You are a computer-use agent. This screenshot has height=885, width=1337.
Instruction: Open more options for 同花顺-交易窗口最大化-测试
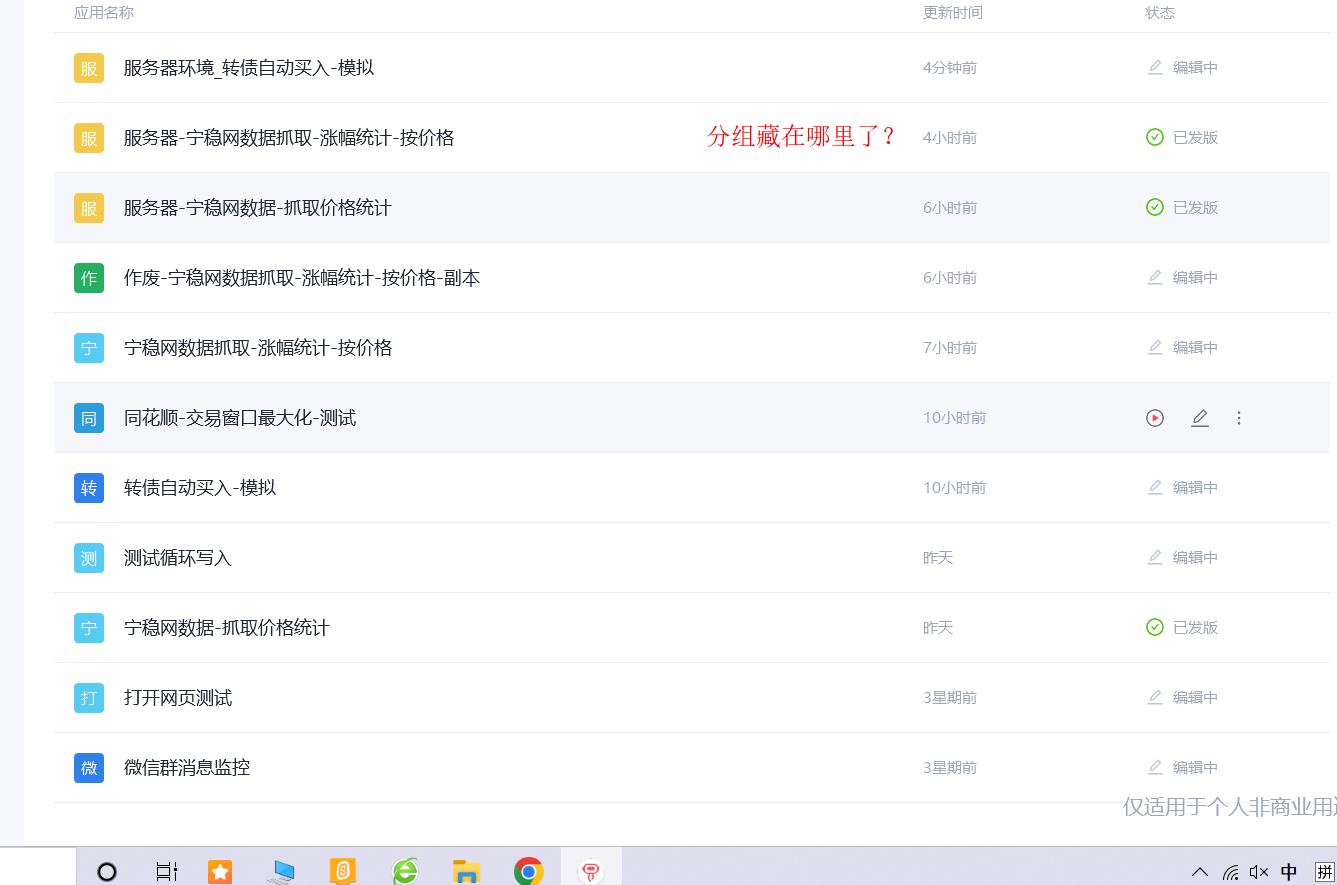tap(1239, 418)
